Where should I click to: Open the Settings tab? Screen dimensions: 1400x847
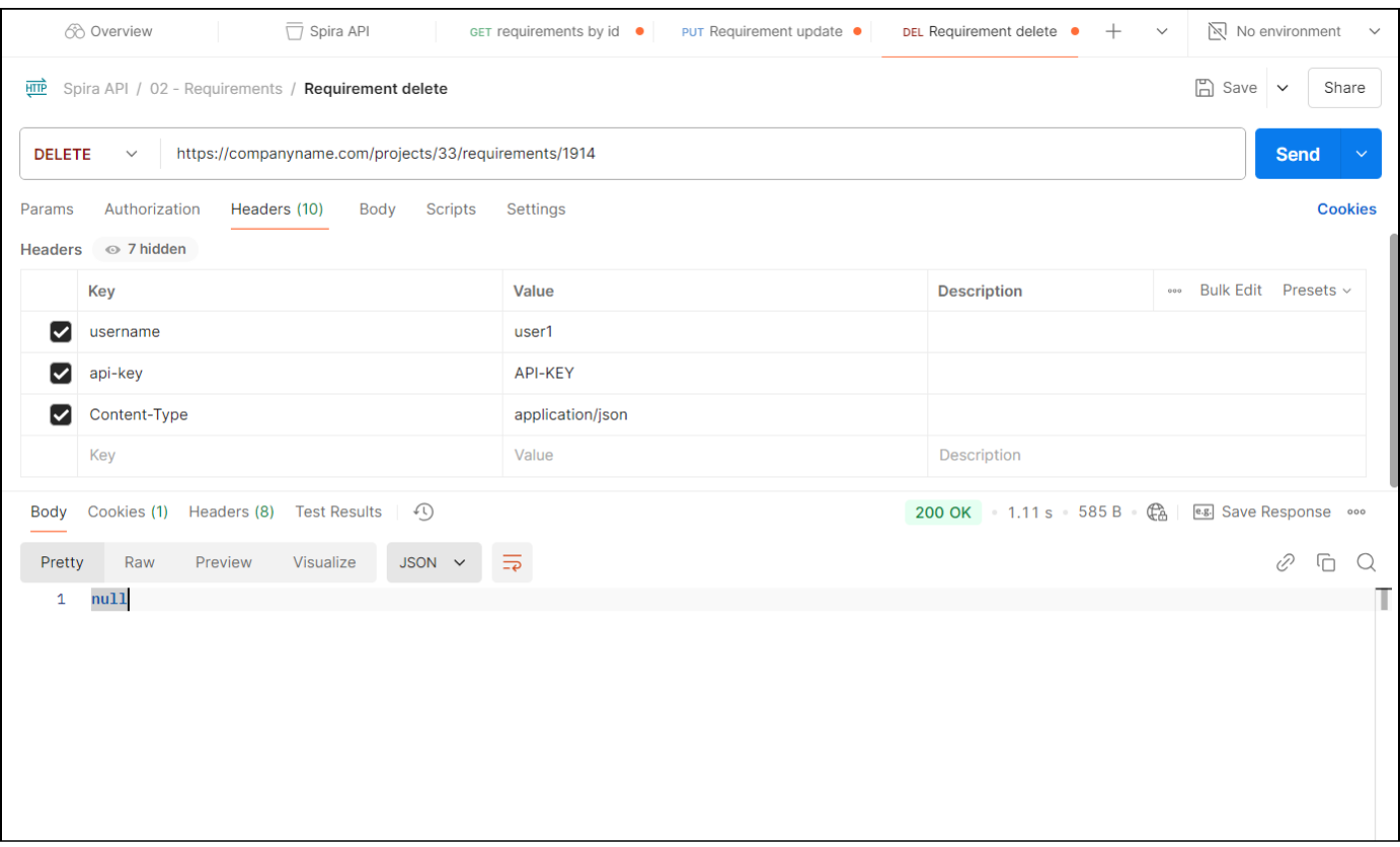pos(536,209)
